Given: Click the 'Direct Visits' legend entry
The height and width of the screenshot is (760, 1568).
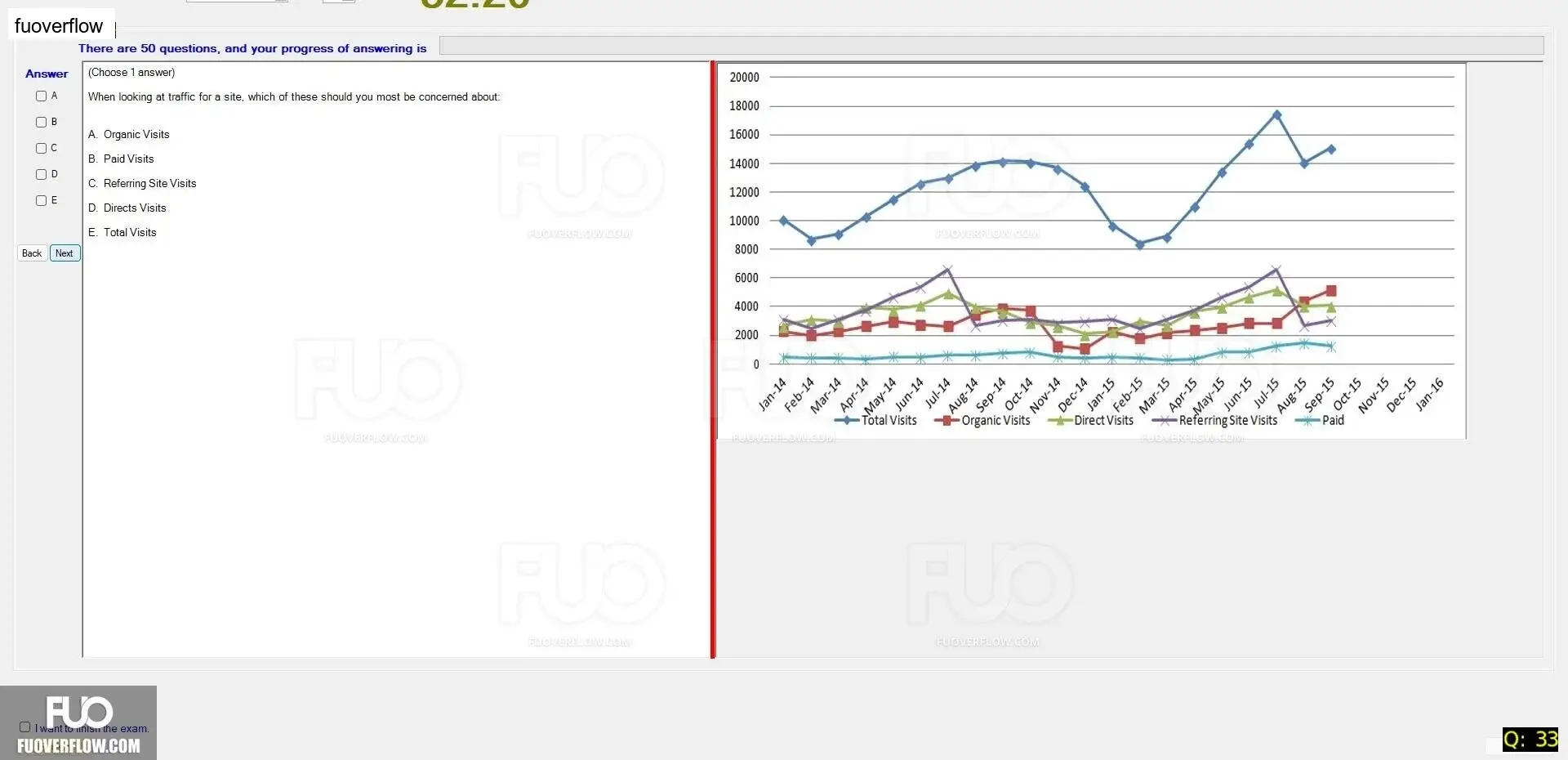Looking at the screenshot, I should coord(1091,421).
